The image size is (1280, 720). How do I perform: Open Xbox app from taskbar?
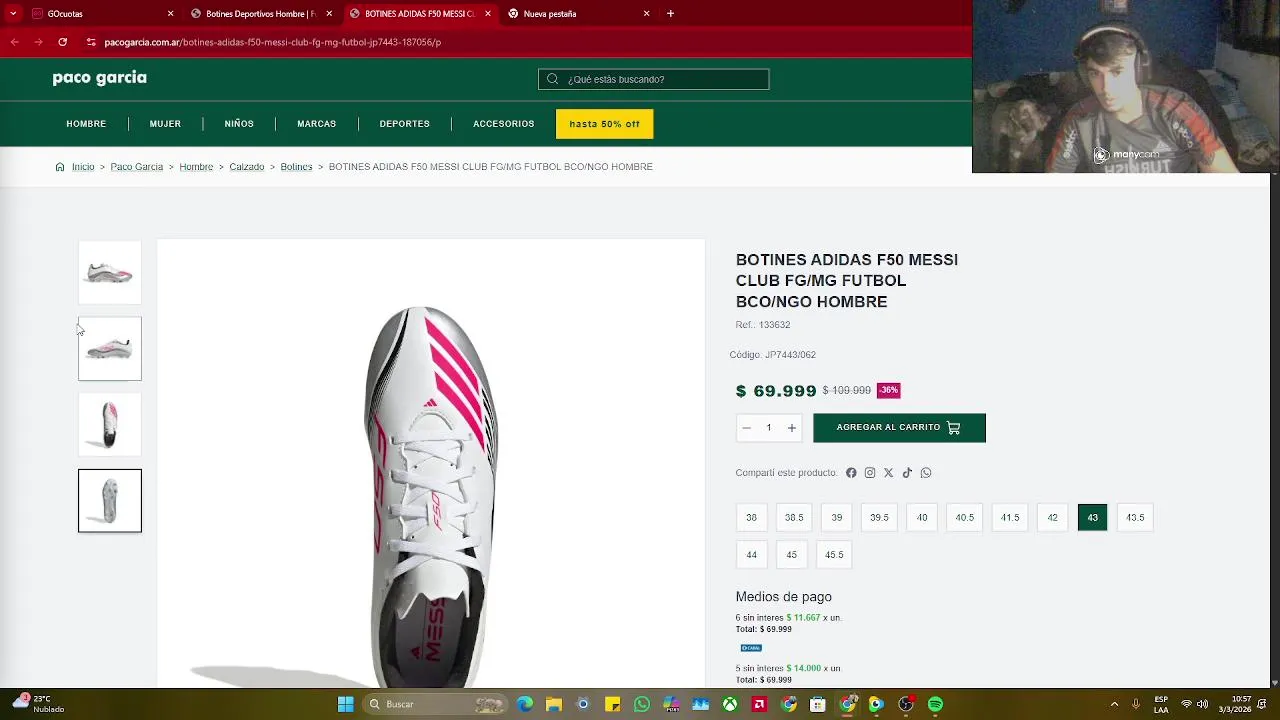point(731,704)
